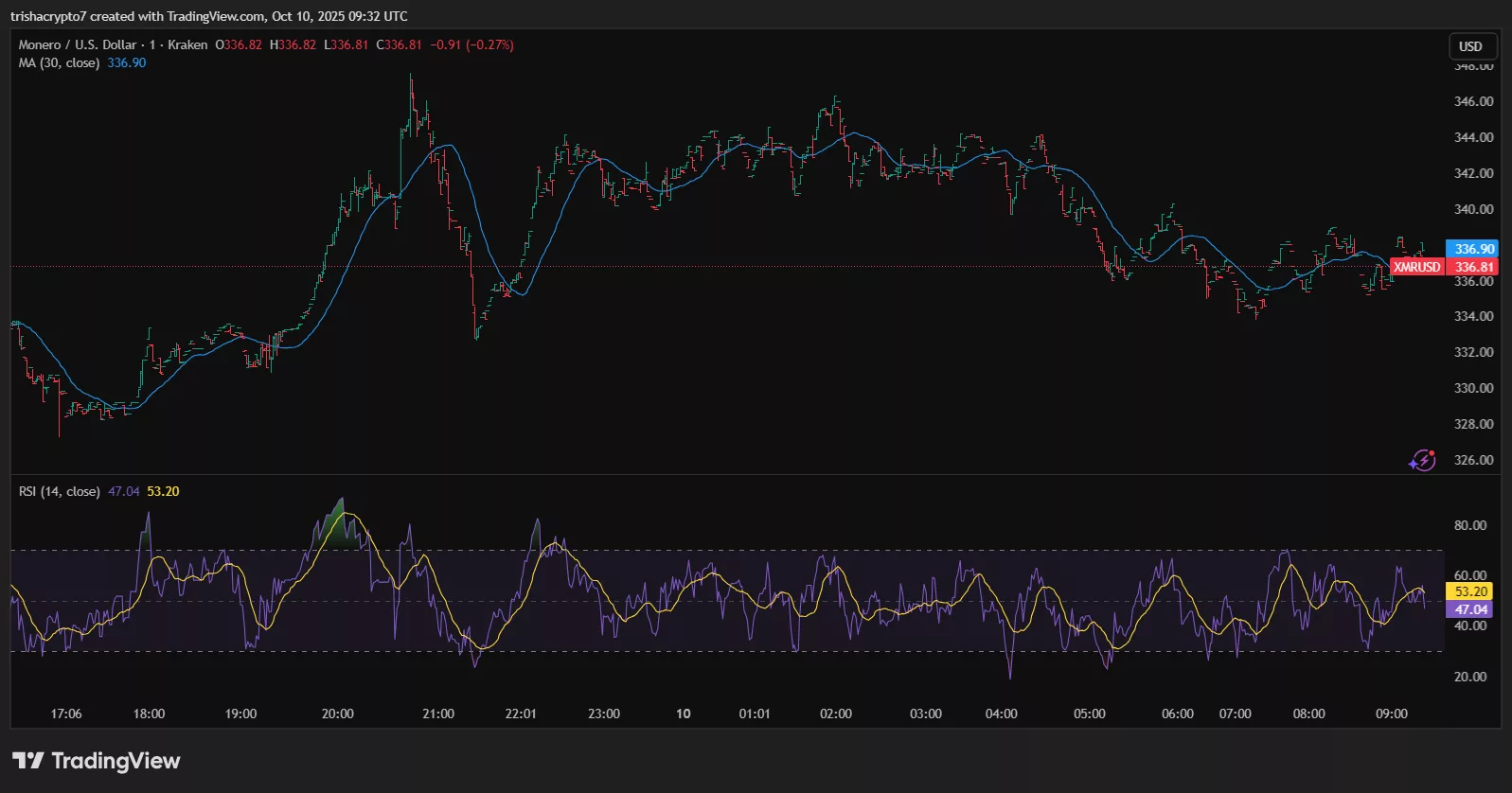Click the Monero / U.S. Dollar symbol title
1512x793 pixels.
(x=78, y=44)
